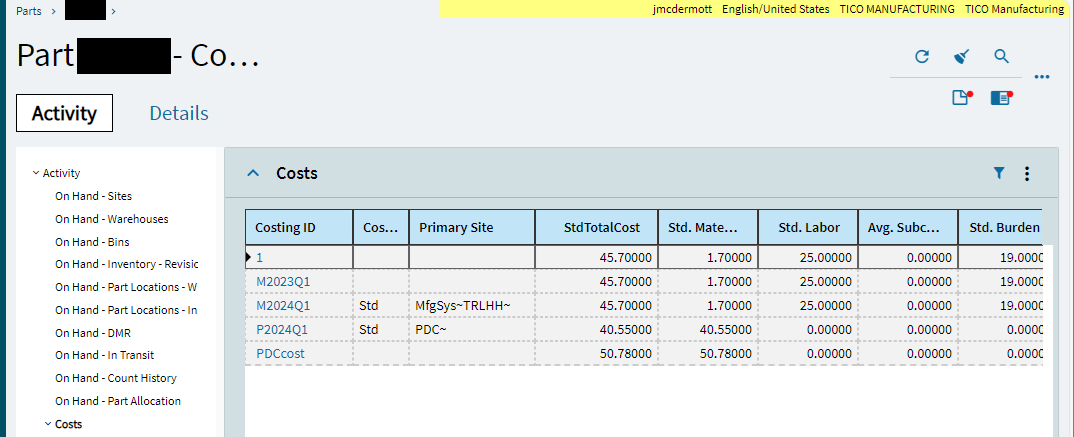Click English/United States language label
The height and width of the screenshot is (437, 1074).
[775, 9]
